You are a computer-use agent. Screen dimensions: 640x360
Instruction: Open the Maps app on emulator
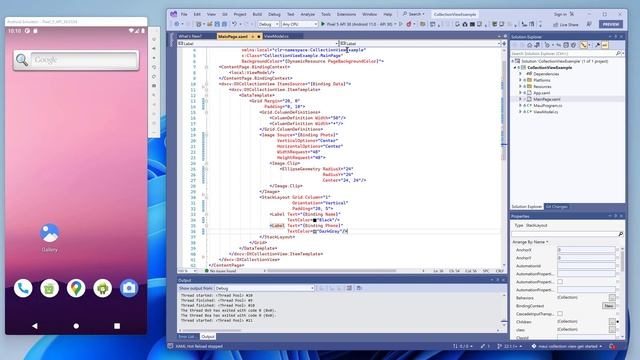[x=76, y=288]
